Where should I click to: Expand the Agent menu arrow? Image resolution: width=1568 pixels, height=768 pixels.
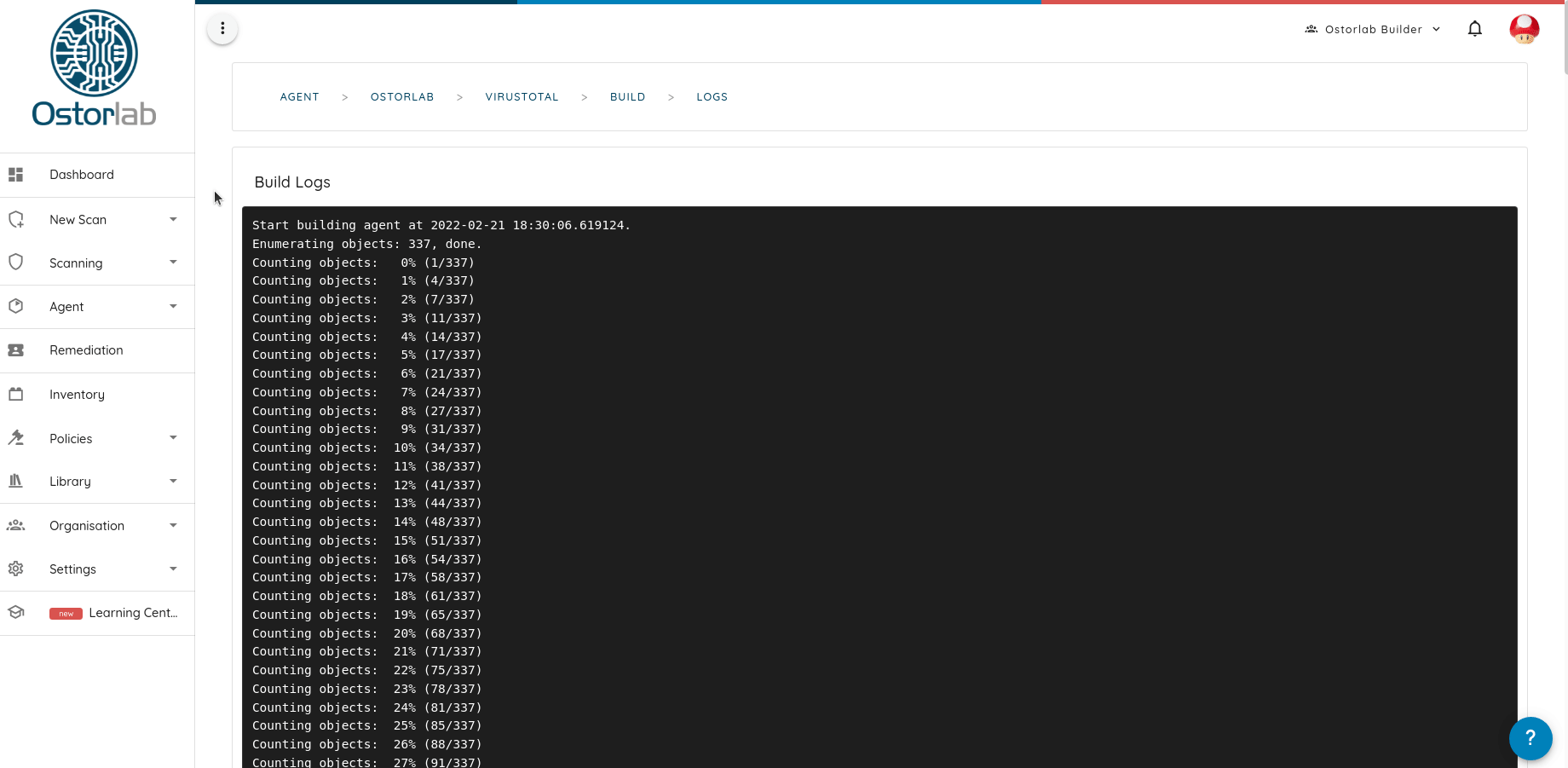tap(173, 306)
